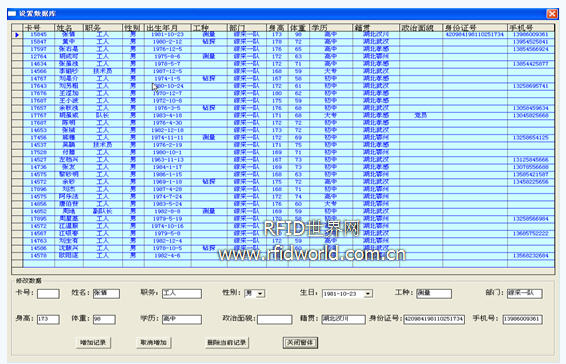Viewport: 566px width, 364px height.
Task: Click the 删除当前记录 button
Action: click(227, 342)
